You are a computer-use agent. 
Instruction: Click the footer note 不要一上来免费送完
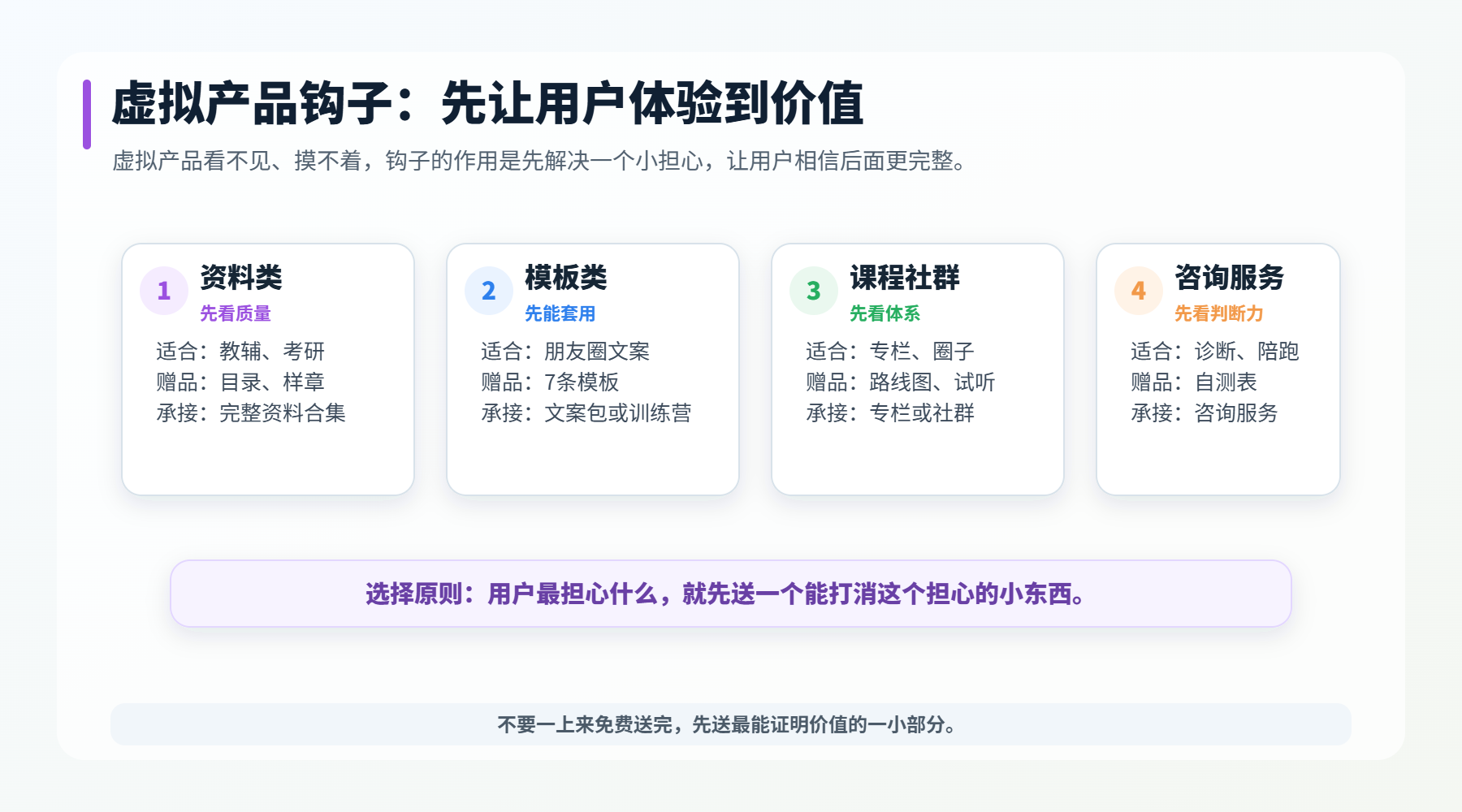pyautogui.click(x=731, y=724)
